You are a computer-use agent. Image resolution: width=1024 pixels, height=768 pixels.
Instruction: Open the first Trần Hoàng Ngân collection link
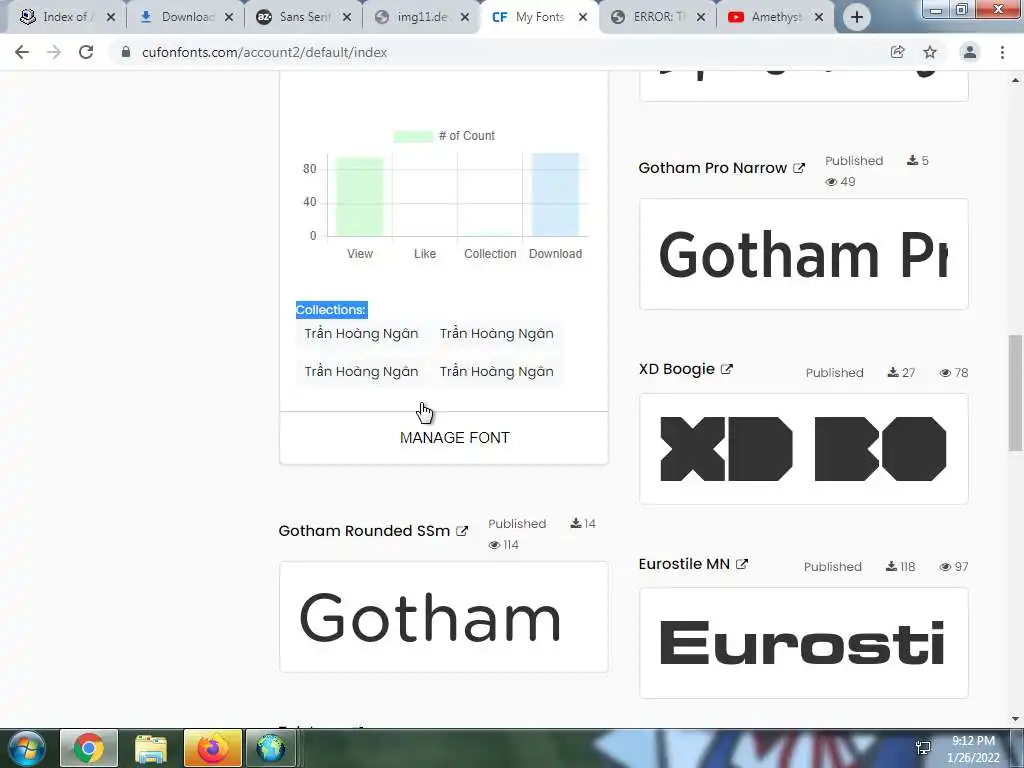pos(361,334)
